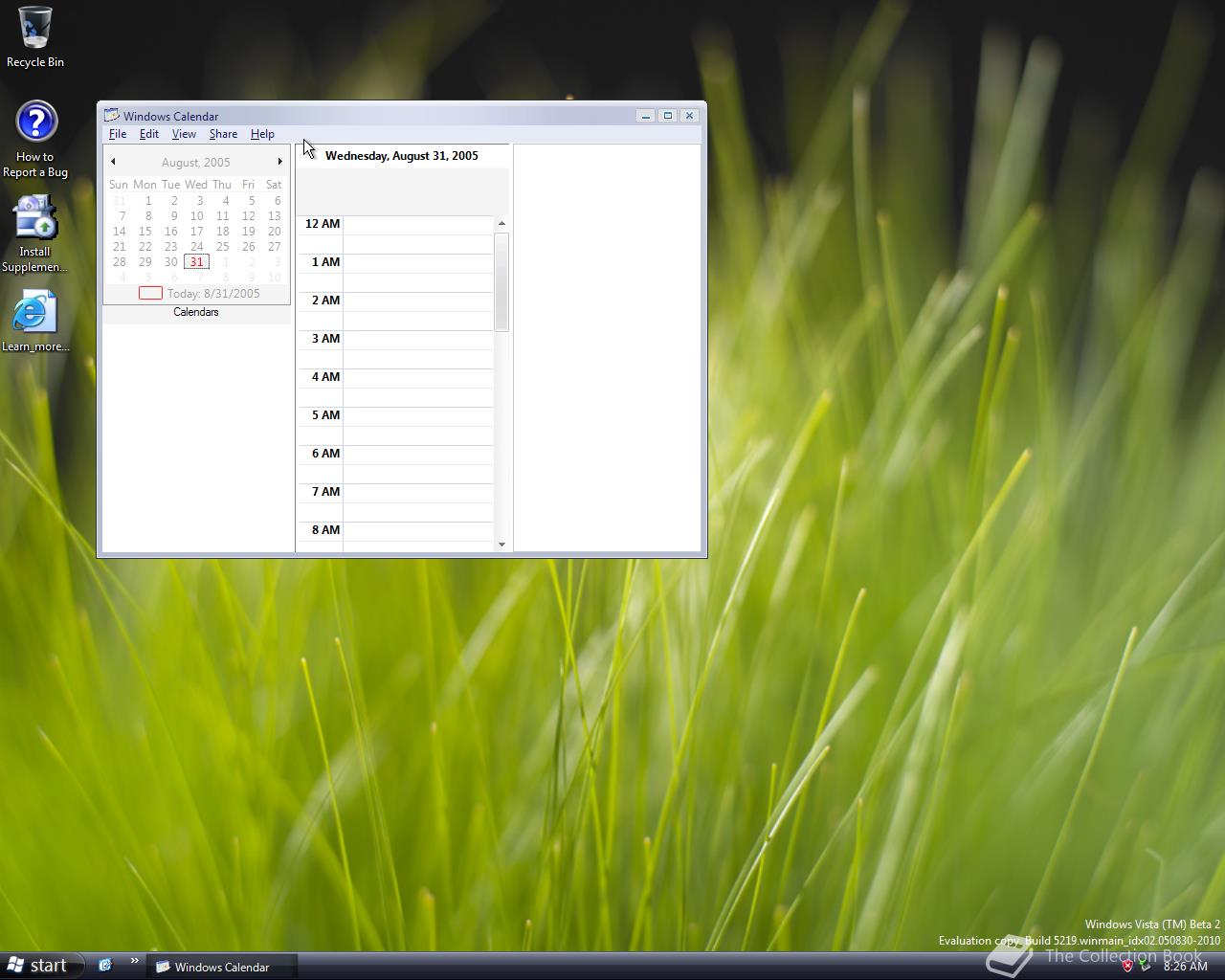Image resolution: width=1225 pixels, height=980 pixels.
Task: Click the Windows Calendar title bar icon
Action: point(112,116)
